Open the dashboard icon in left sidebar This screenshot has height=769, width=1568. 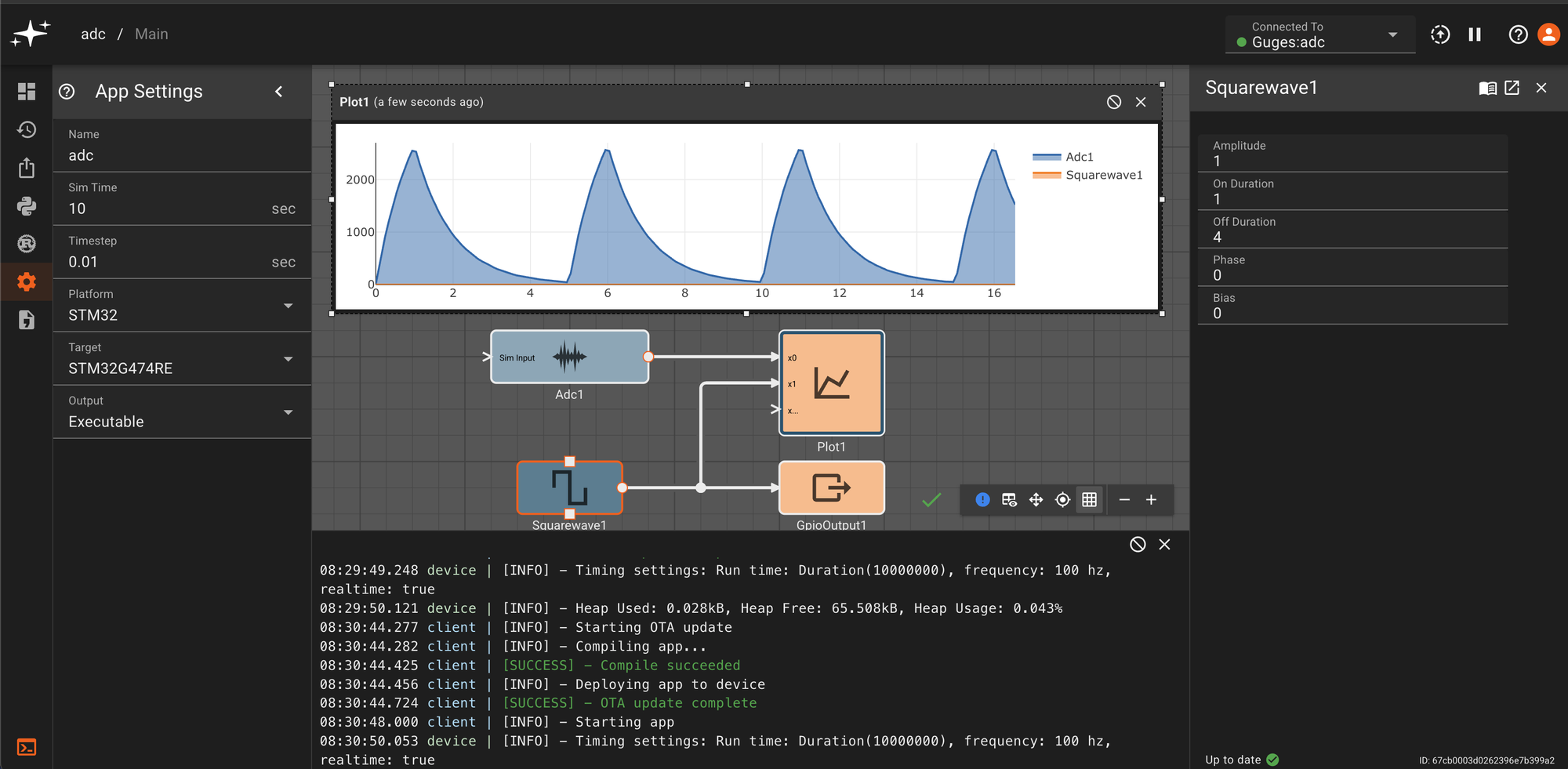pos(27,92)
